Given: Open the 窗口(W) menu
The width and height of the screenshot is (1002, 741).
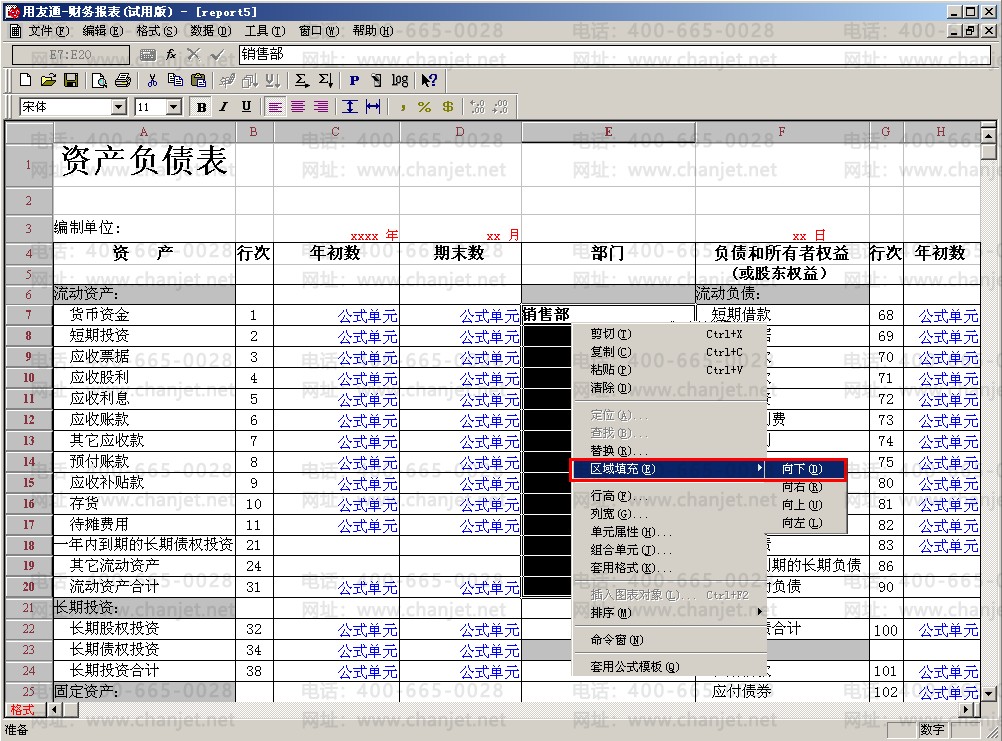Looking at the screenshot, I should (x=319, y=31).
